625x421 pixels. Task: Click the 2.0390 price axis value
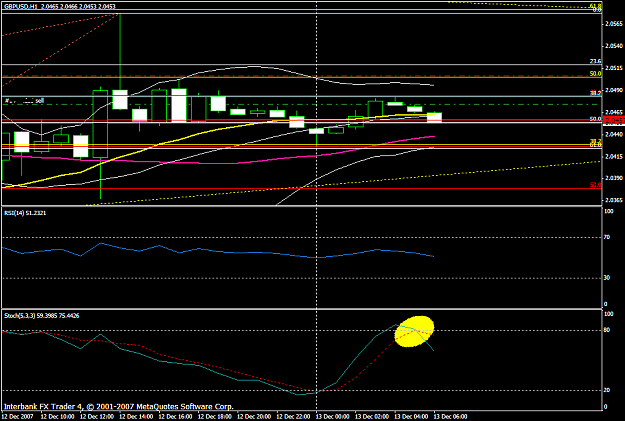(x=613, y=178)
